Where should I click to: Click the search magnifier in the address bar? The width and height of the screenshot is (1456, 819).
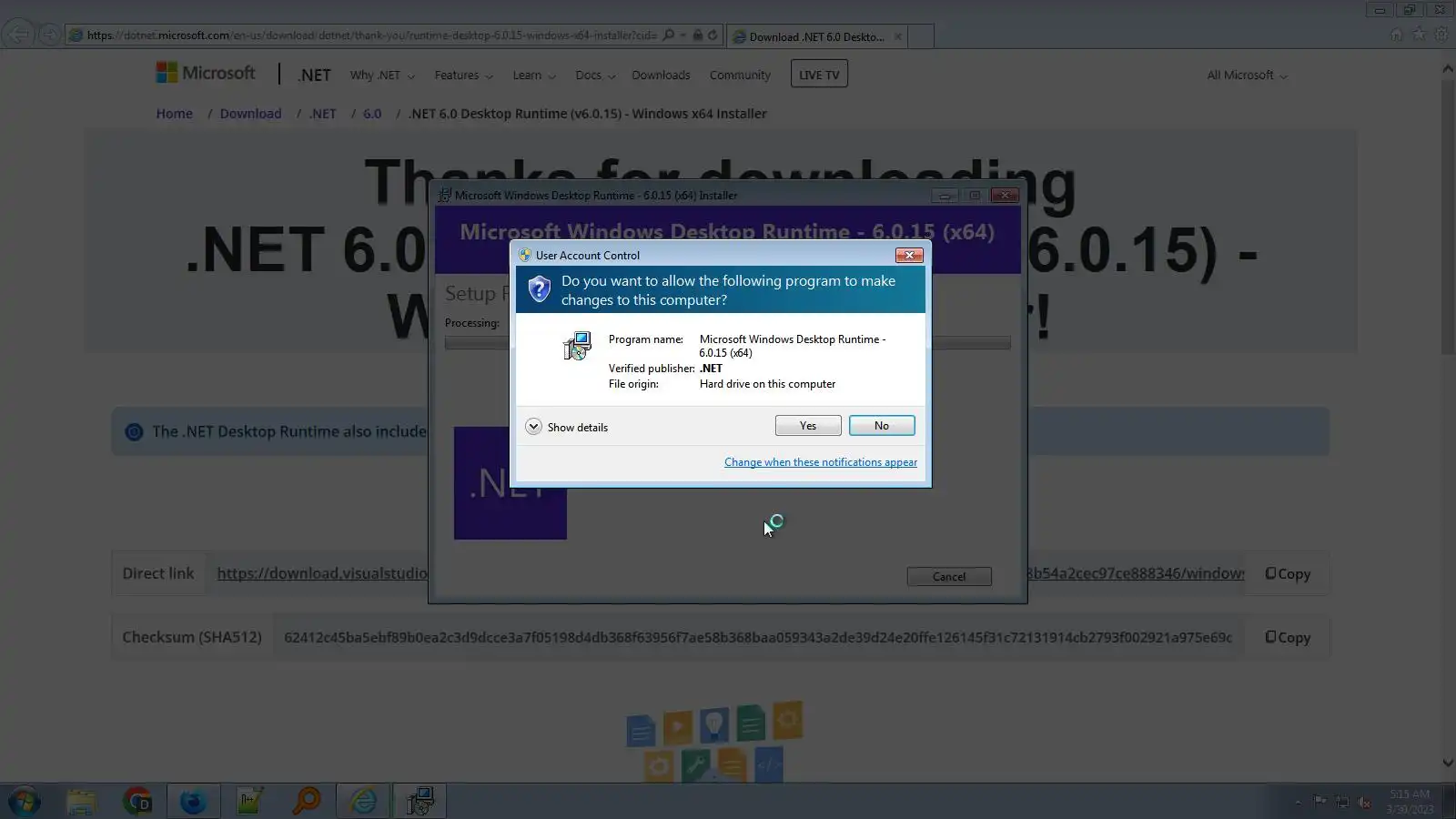click(x=670, y=35)
